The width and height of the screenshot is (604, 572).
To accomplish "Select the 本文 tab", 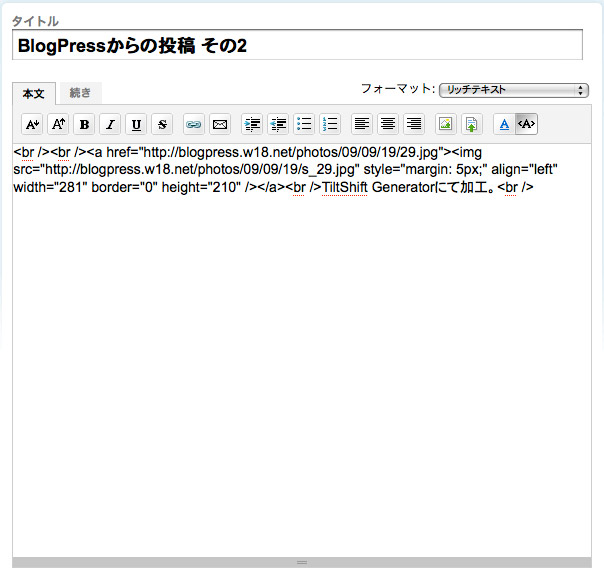I will (x=34, y=94).
